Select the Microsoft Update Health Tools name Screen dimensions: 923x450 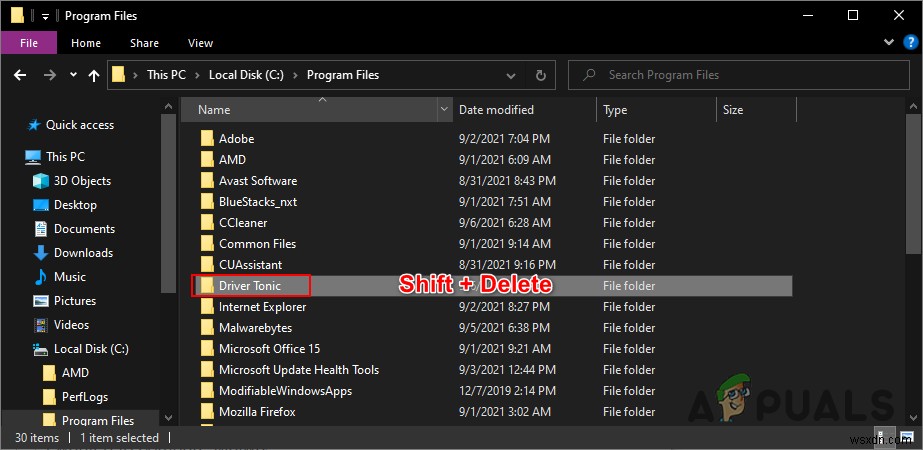click(x=299, y=370)
